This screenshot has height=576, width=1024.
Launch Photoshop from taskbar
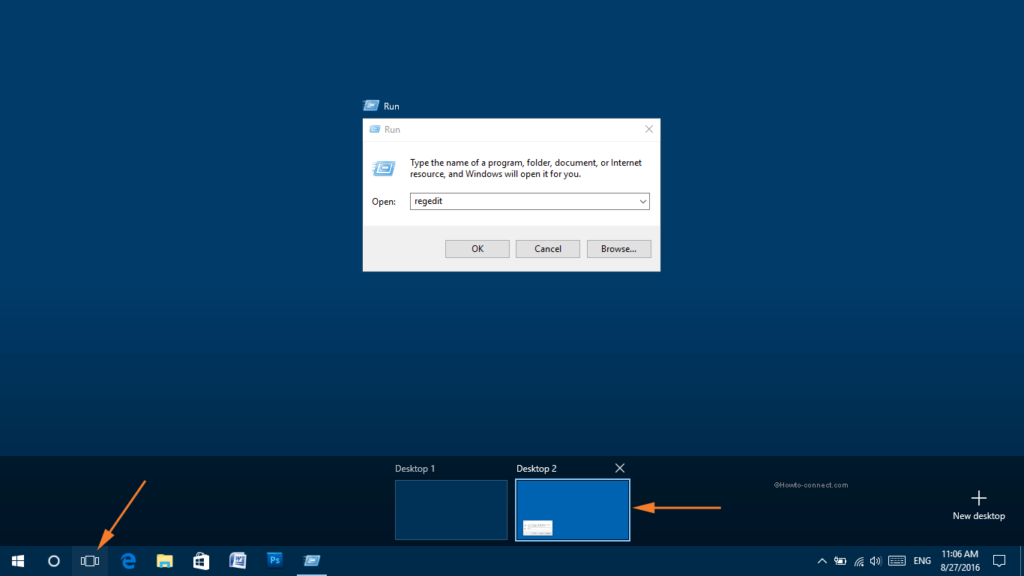tap(274, 560)
